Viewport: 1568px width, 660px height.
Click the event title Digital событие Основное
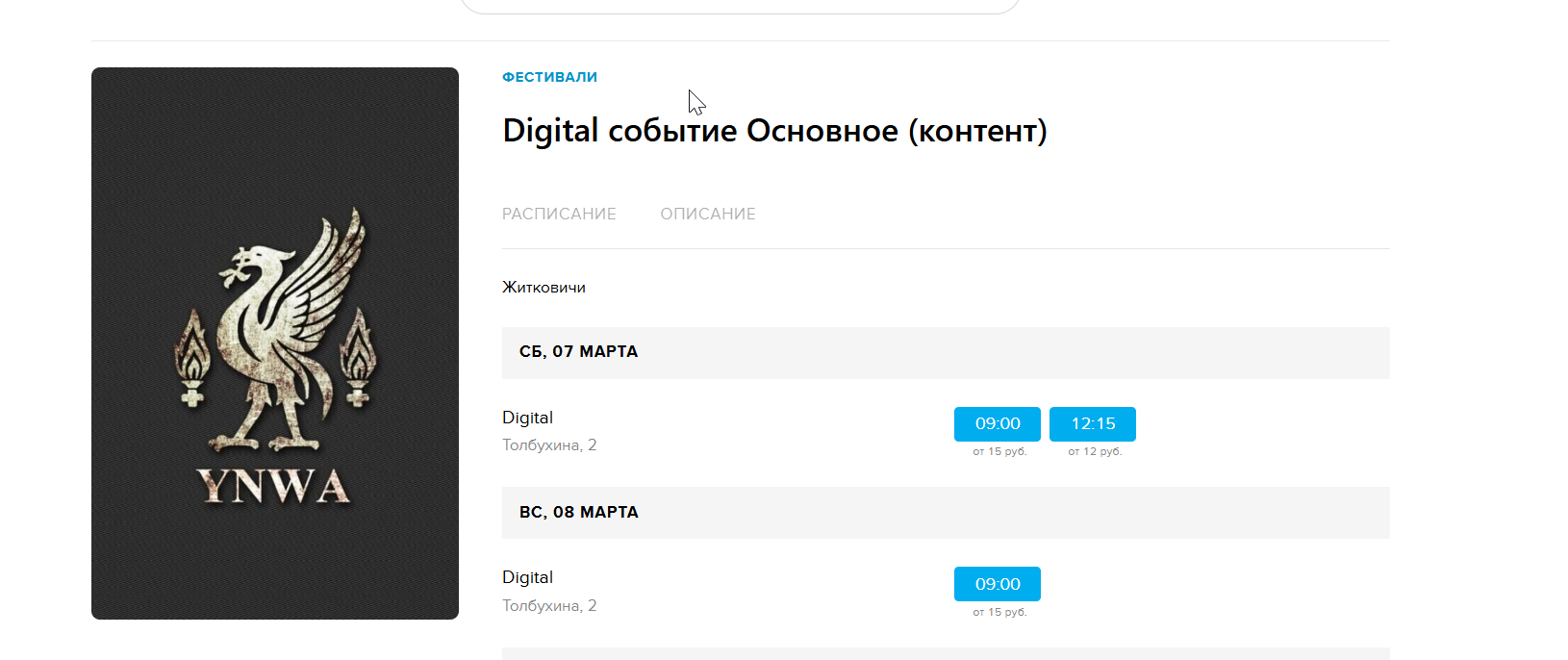(x=774, y=131)
